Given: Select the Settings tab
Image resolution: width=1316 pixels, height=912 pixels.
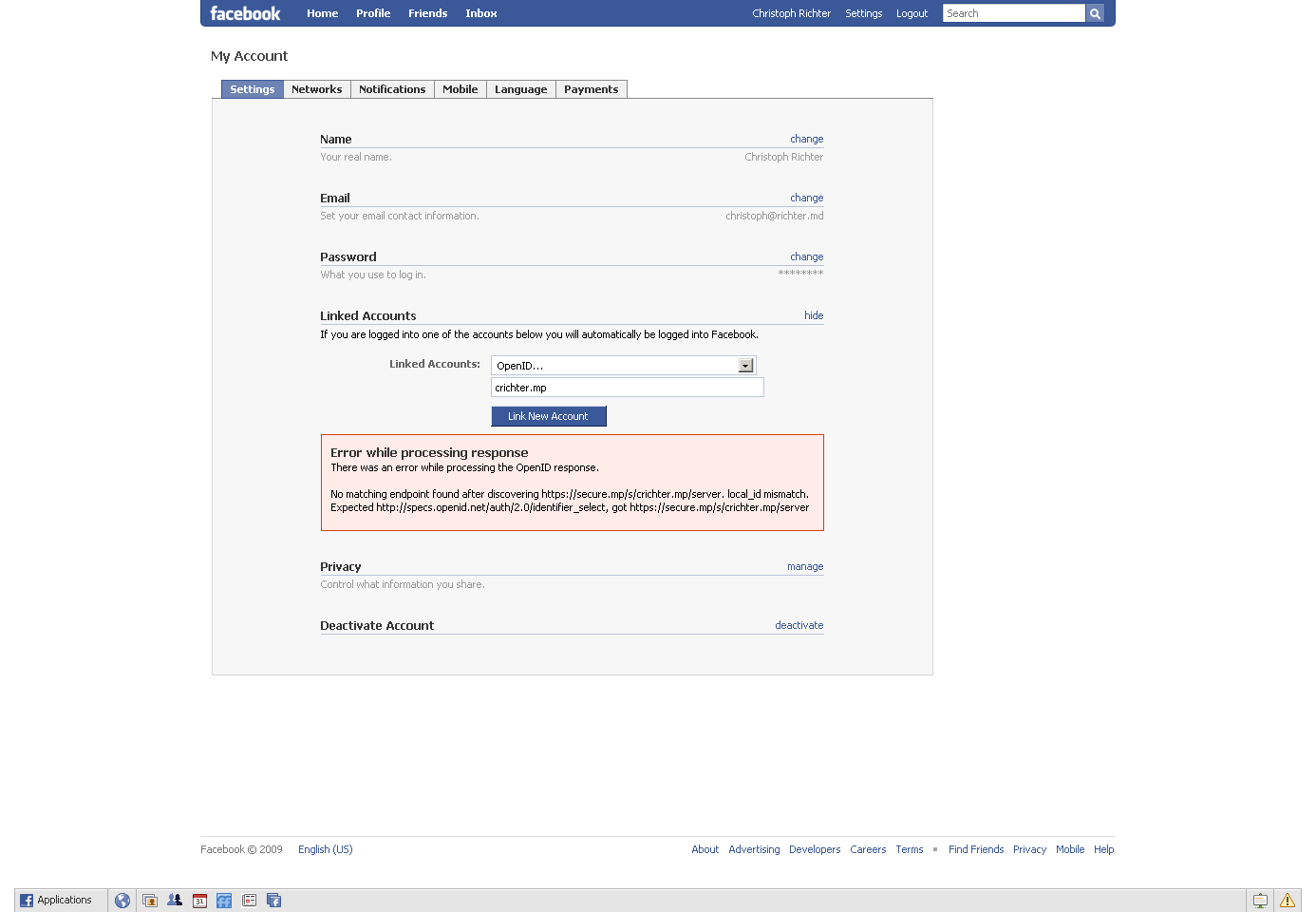Looking at the screenshot, I should tap(253, 89).
